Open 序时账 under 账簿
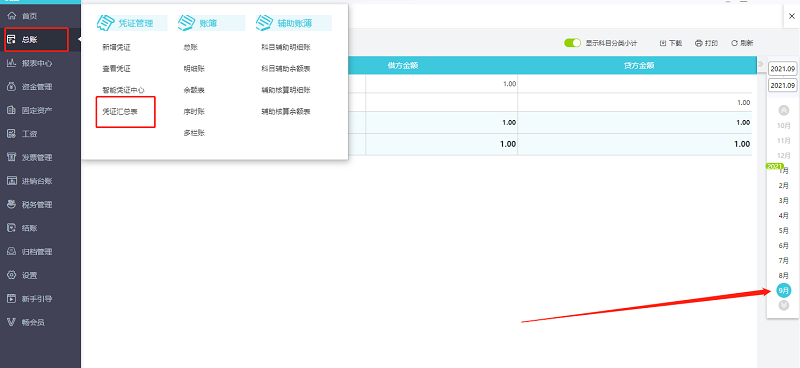 (x=194, y=111)
